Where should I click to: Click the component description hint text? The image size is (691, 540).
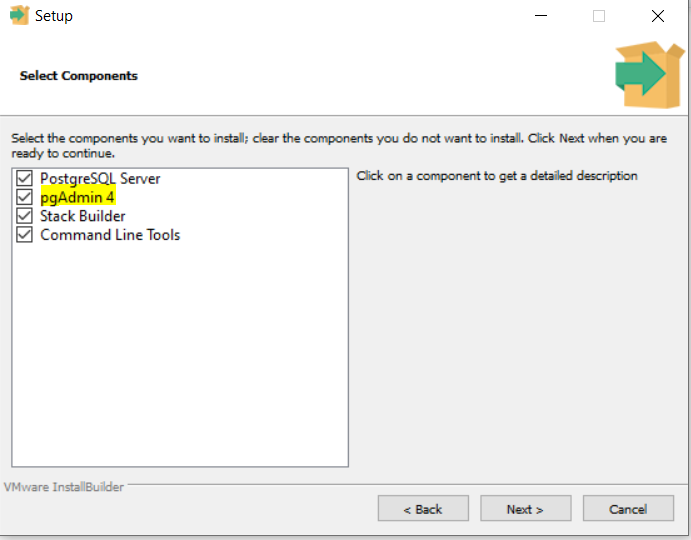tap(497, 176)
